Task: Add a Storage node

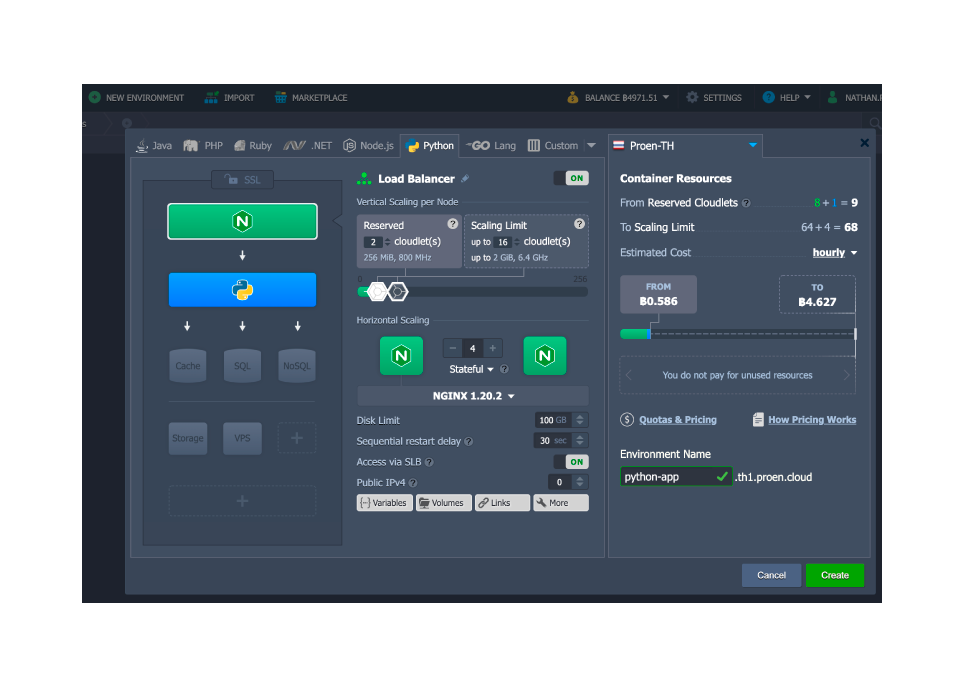Action: [x=188, y=438]
